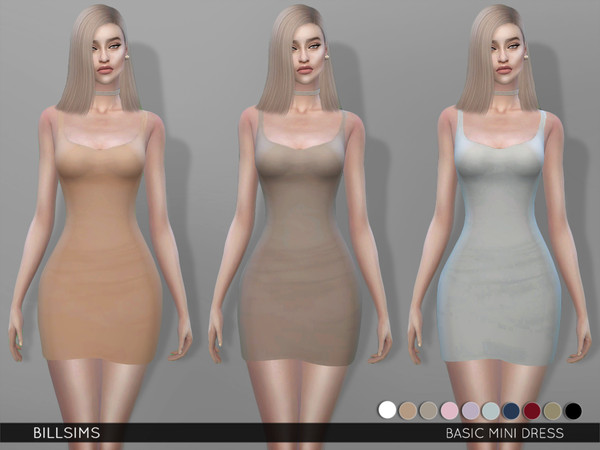Select the white color swatch
This screenshot has height=450, width=600.
point(387,410)
